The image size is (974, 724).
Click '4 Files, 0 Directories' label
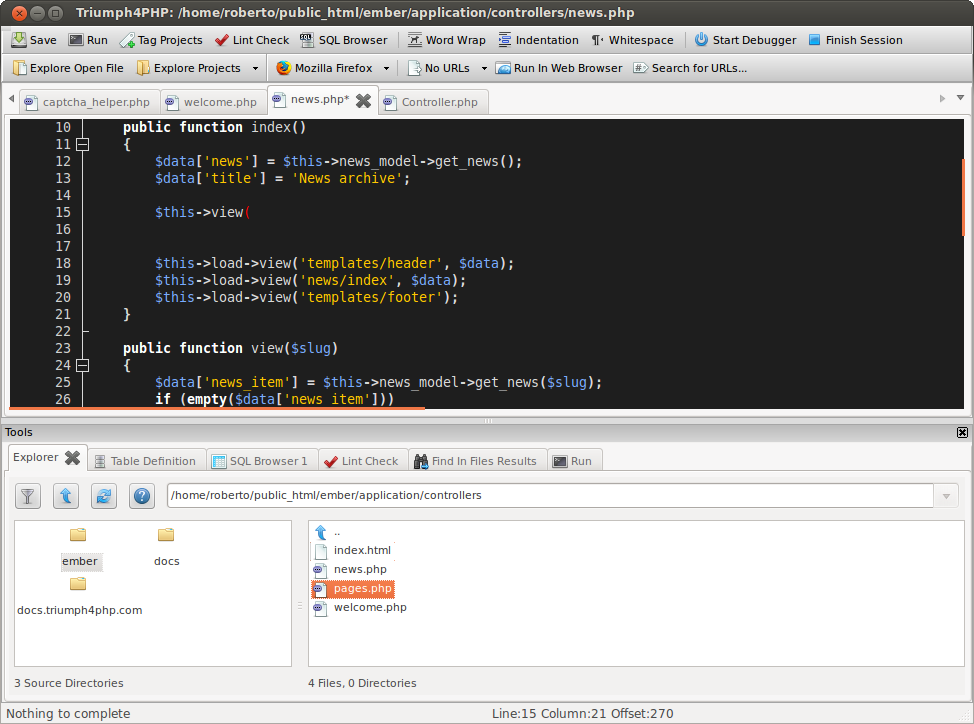(362, 683)
